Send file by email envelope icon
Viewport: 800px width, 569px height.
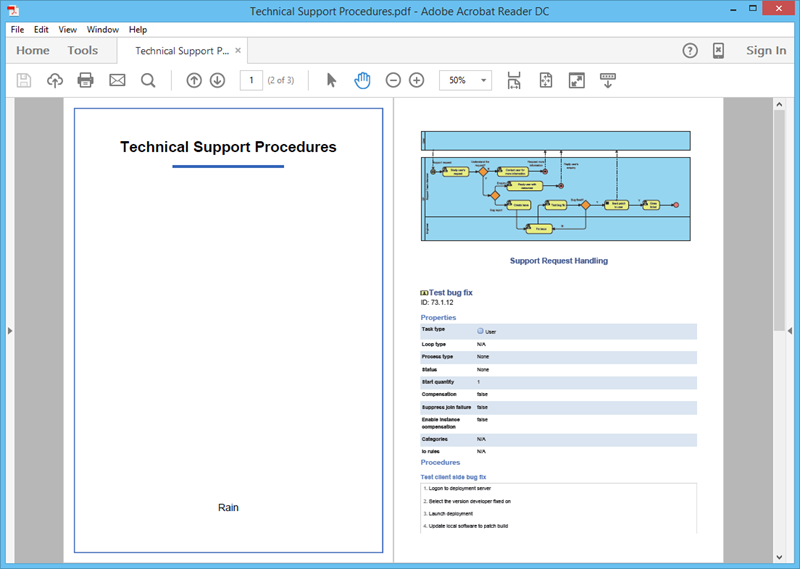click(117, 80)
